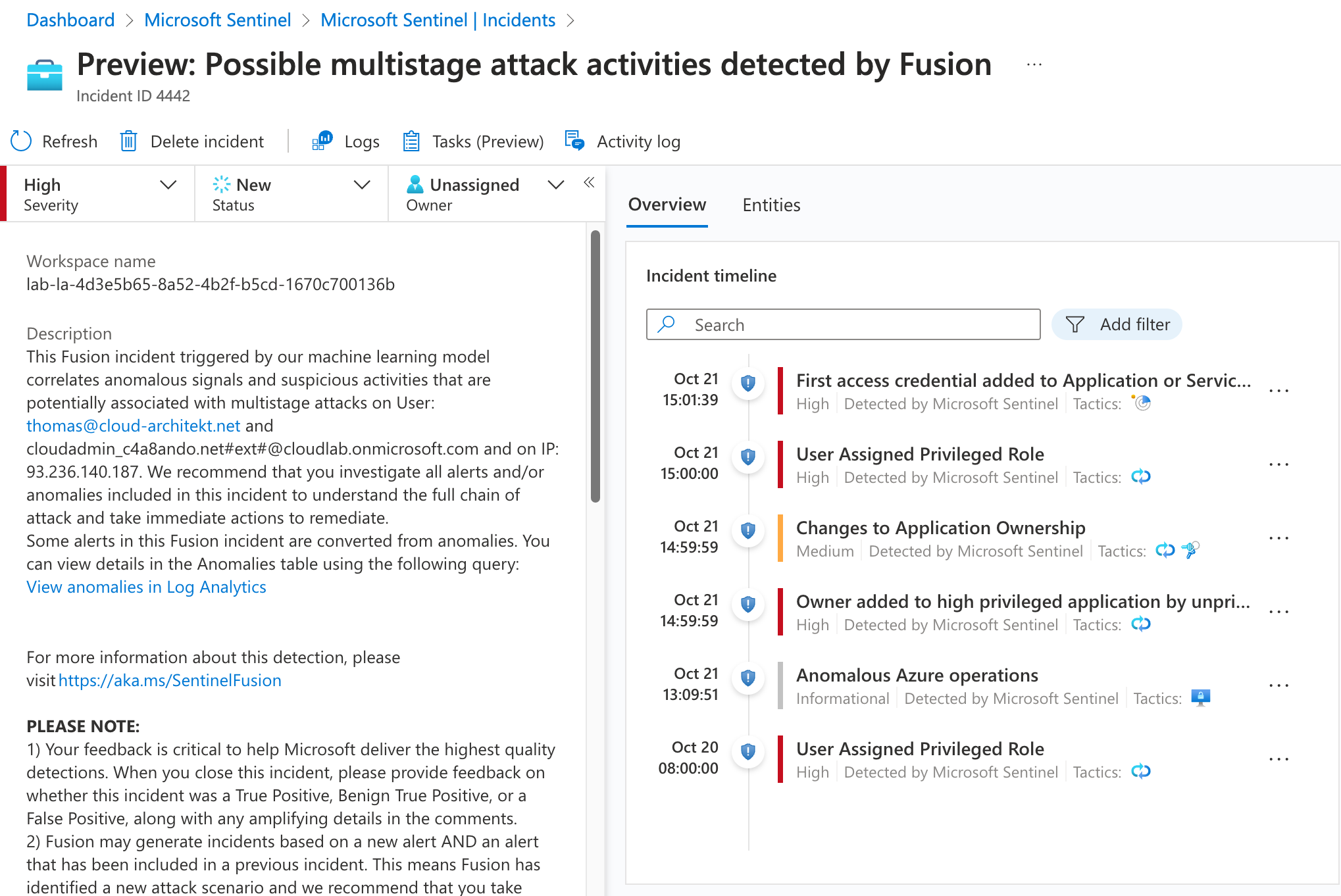Open Logs from the toolbar
The width and height of the screenshot is (1341, 896).
click(x=345, y=141)
